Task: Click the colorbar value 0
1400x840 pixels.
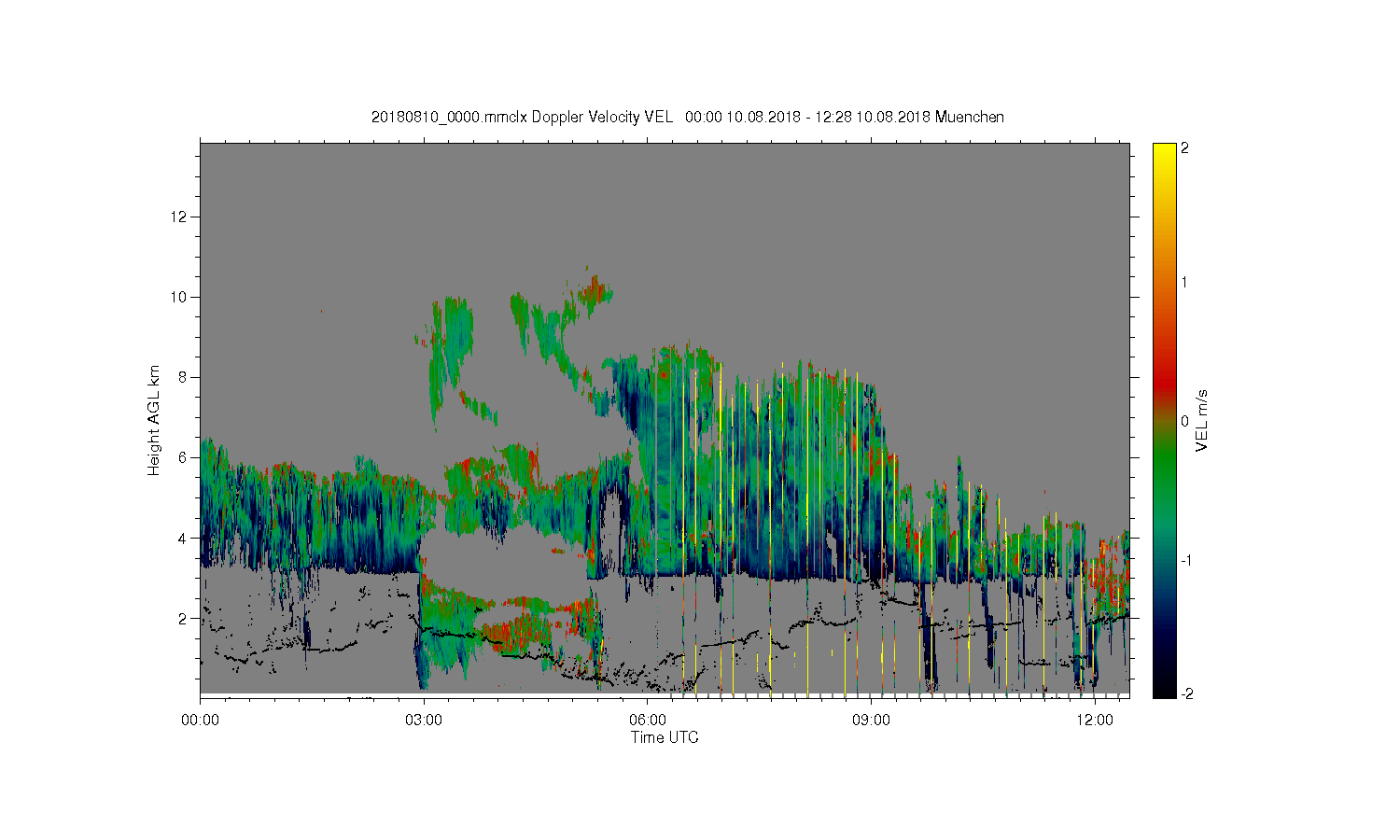Action: tap(1185, 421)
